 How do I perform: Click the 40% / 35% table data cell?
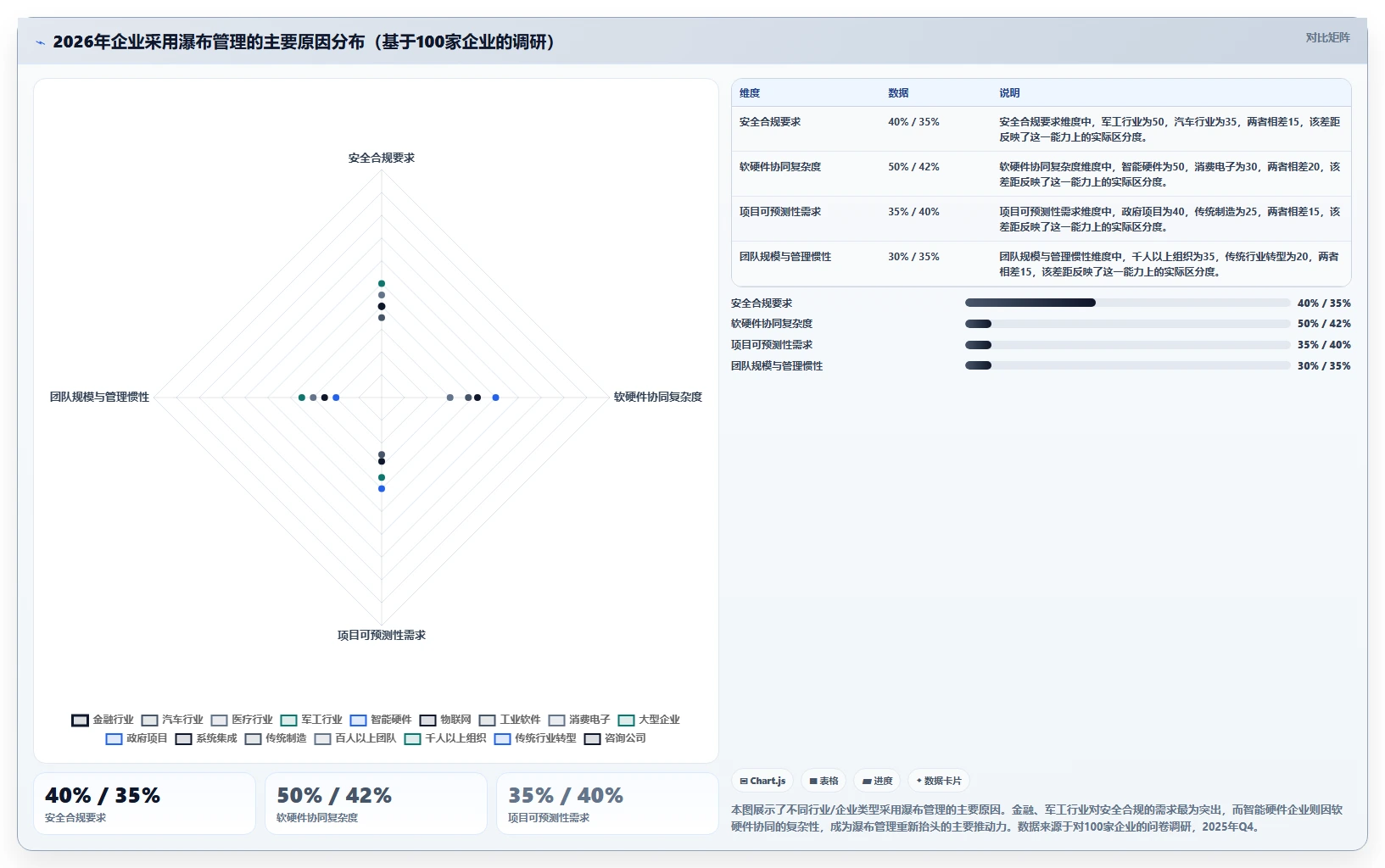coord(913,122)
